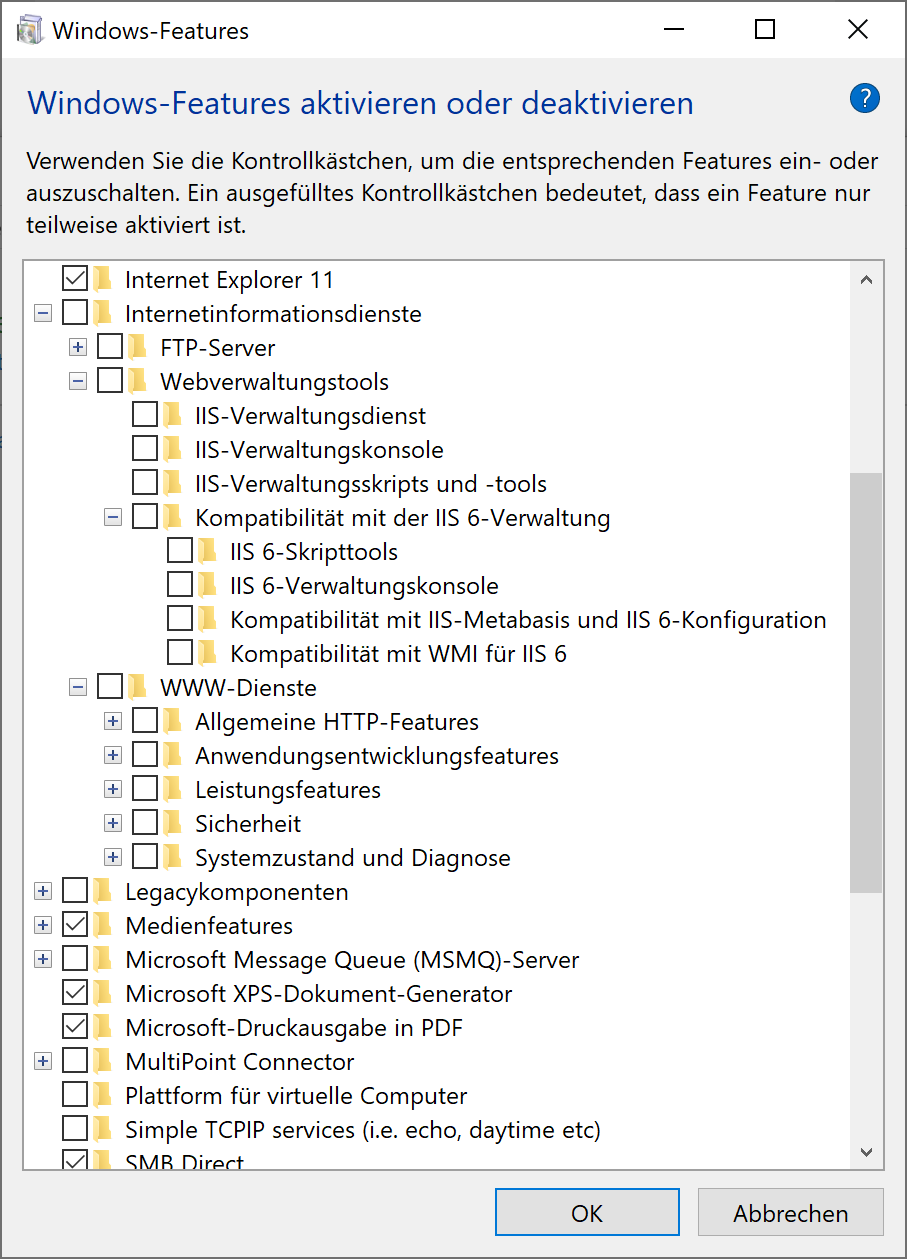Select Kompatibilität mit WMI für IIS 6
Screen dimensions: 907x1259
pyautogui.click(x=399, y=654)
